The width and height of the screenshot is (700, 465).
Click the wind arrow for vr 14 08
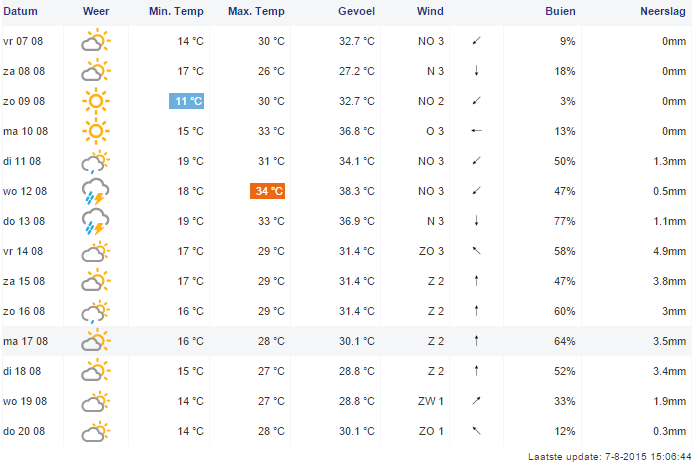point(476,251)
